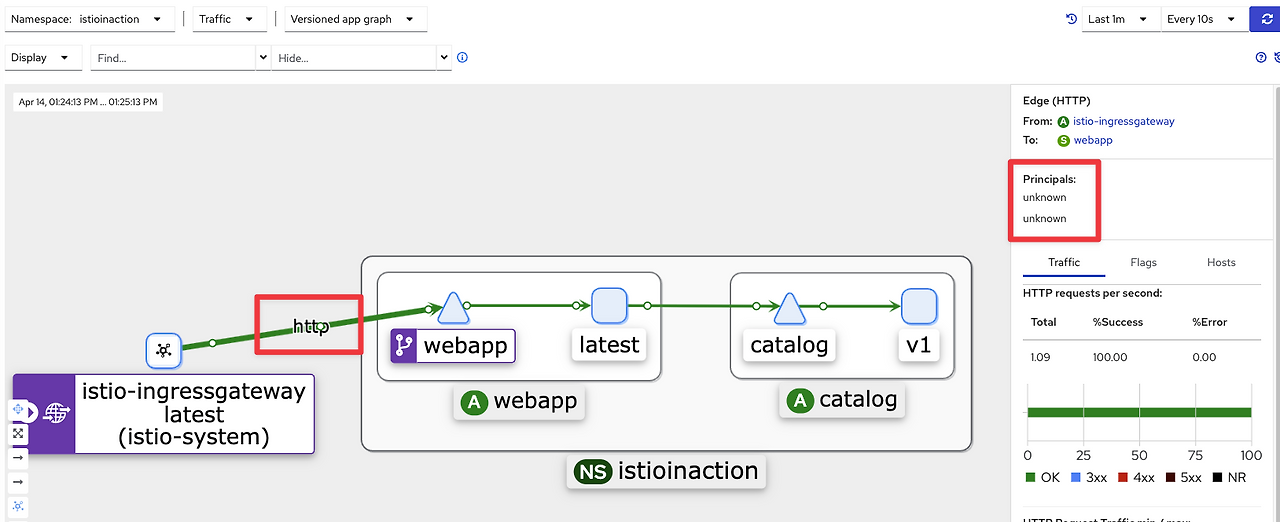
Task: Click the dark 5xx legend swatch
Action: pyautogui.click(x=1170, y=478)
